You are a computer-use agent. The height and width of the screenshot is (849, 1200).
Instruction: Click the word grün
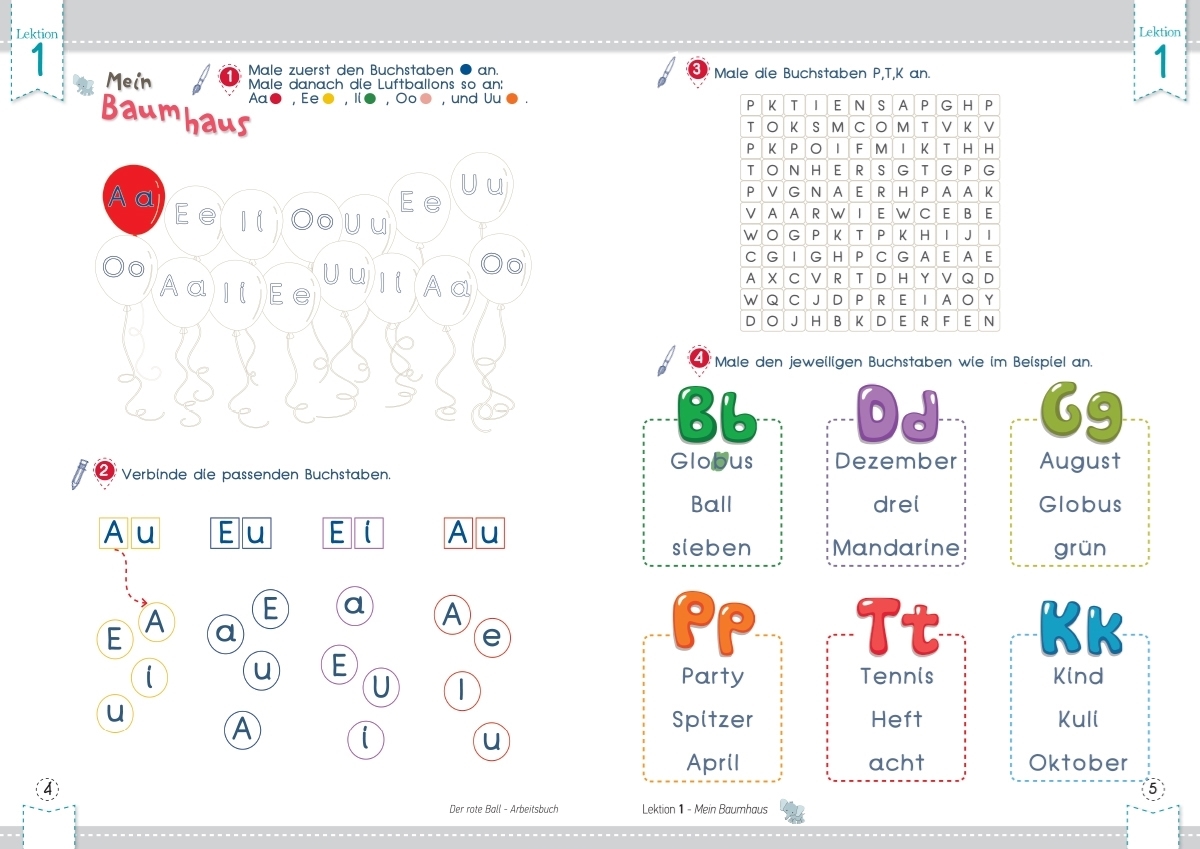tap(1080, 549)
